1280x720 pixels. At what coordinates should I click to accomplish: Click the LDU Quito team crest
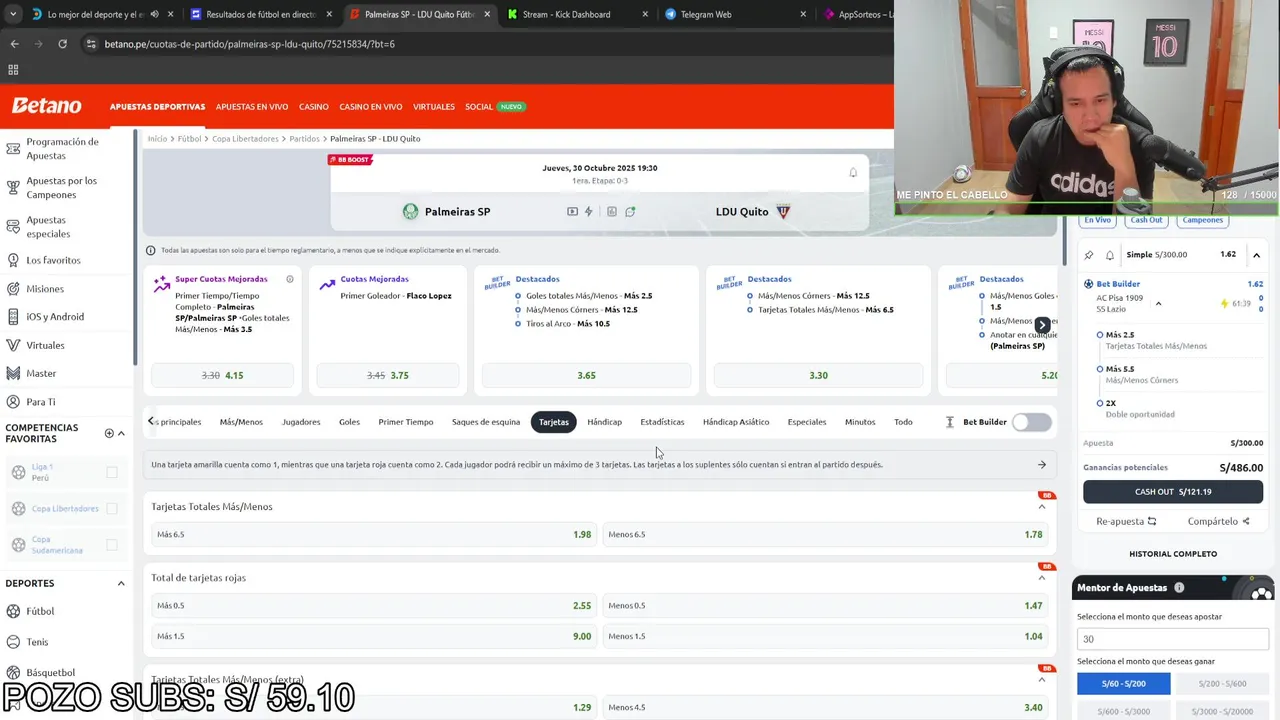click(x=783, y=212)
